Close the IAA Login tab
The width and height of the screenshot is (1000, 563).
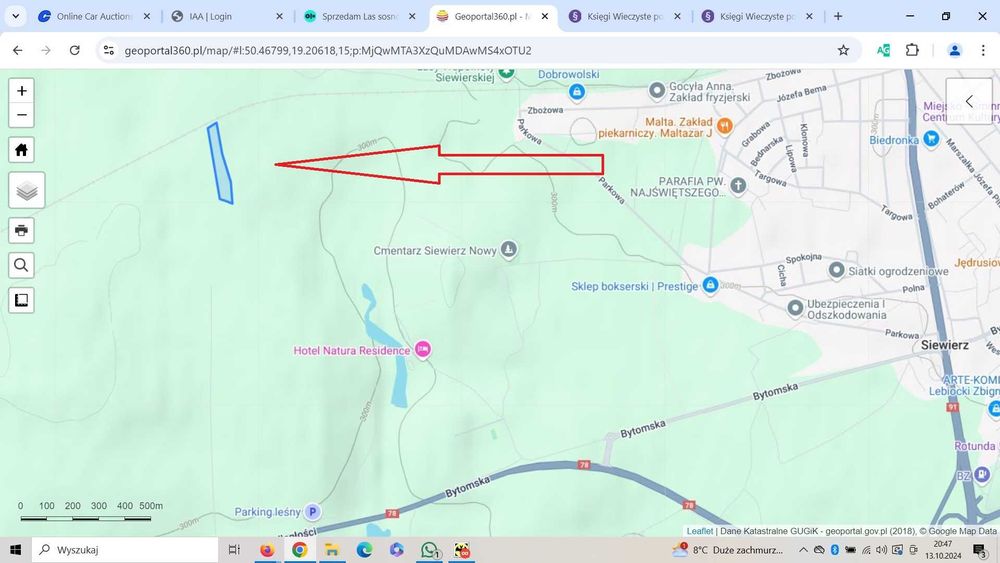279,17
